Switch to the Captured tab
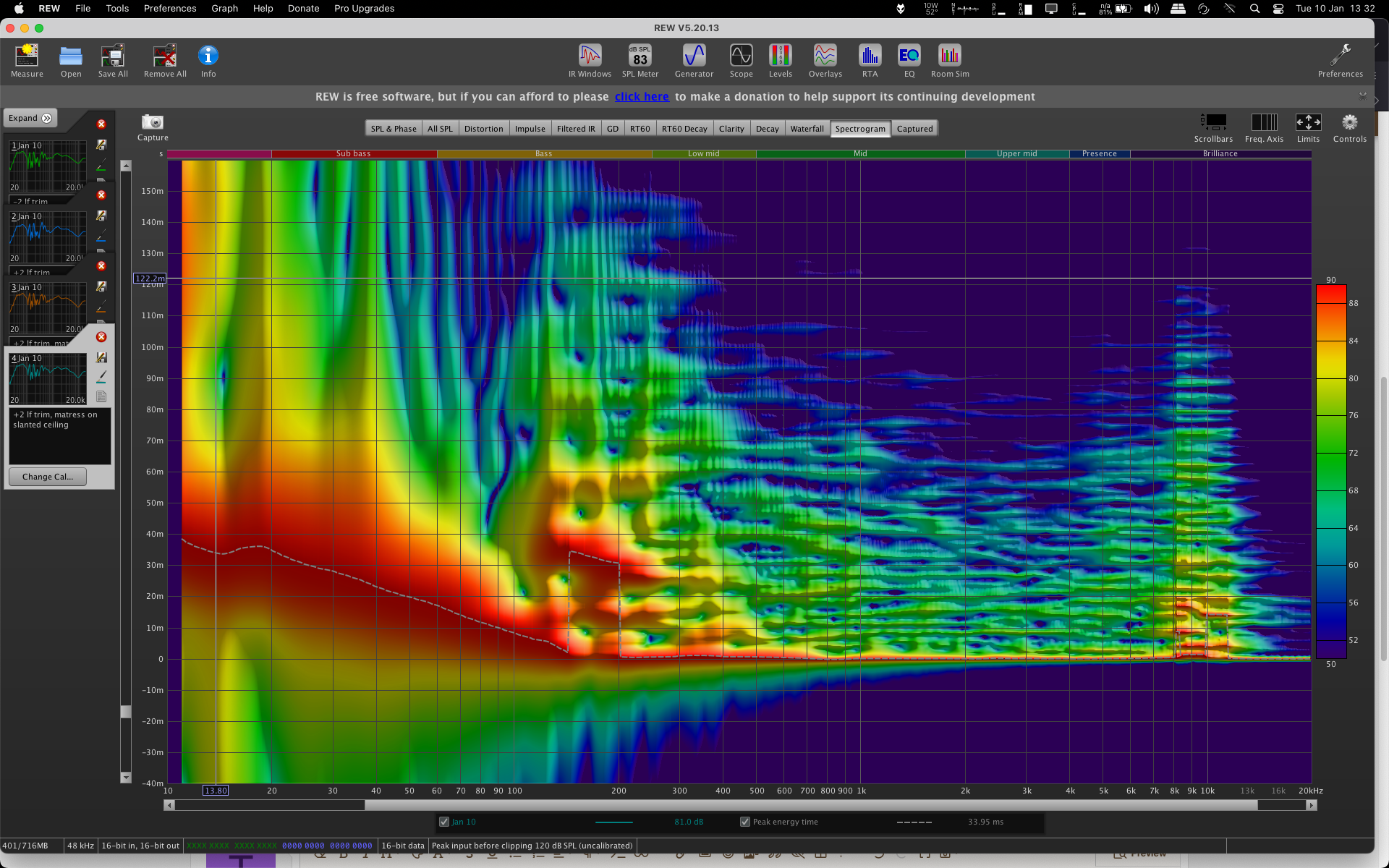Viewport: 1389px width, 868px height. coord(914,129)
